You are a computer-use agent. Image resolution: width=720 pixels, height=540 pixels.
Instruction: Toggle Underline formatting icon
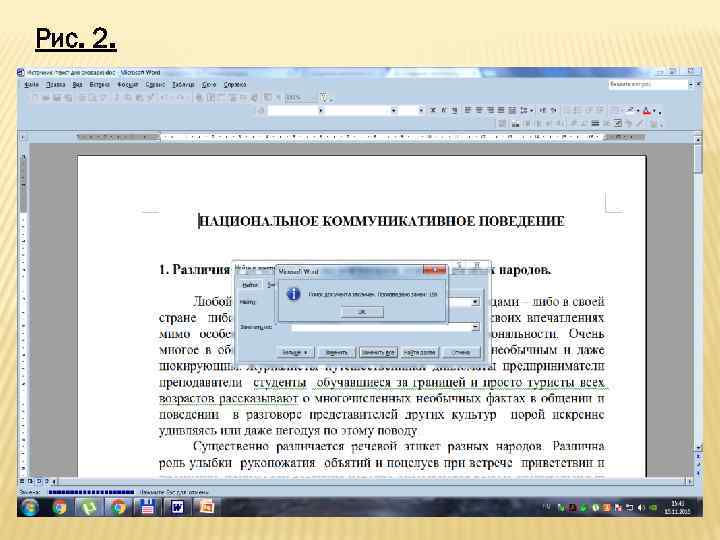click(x=455, y=110)
